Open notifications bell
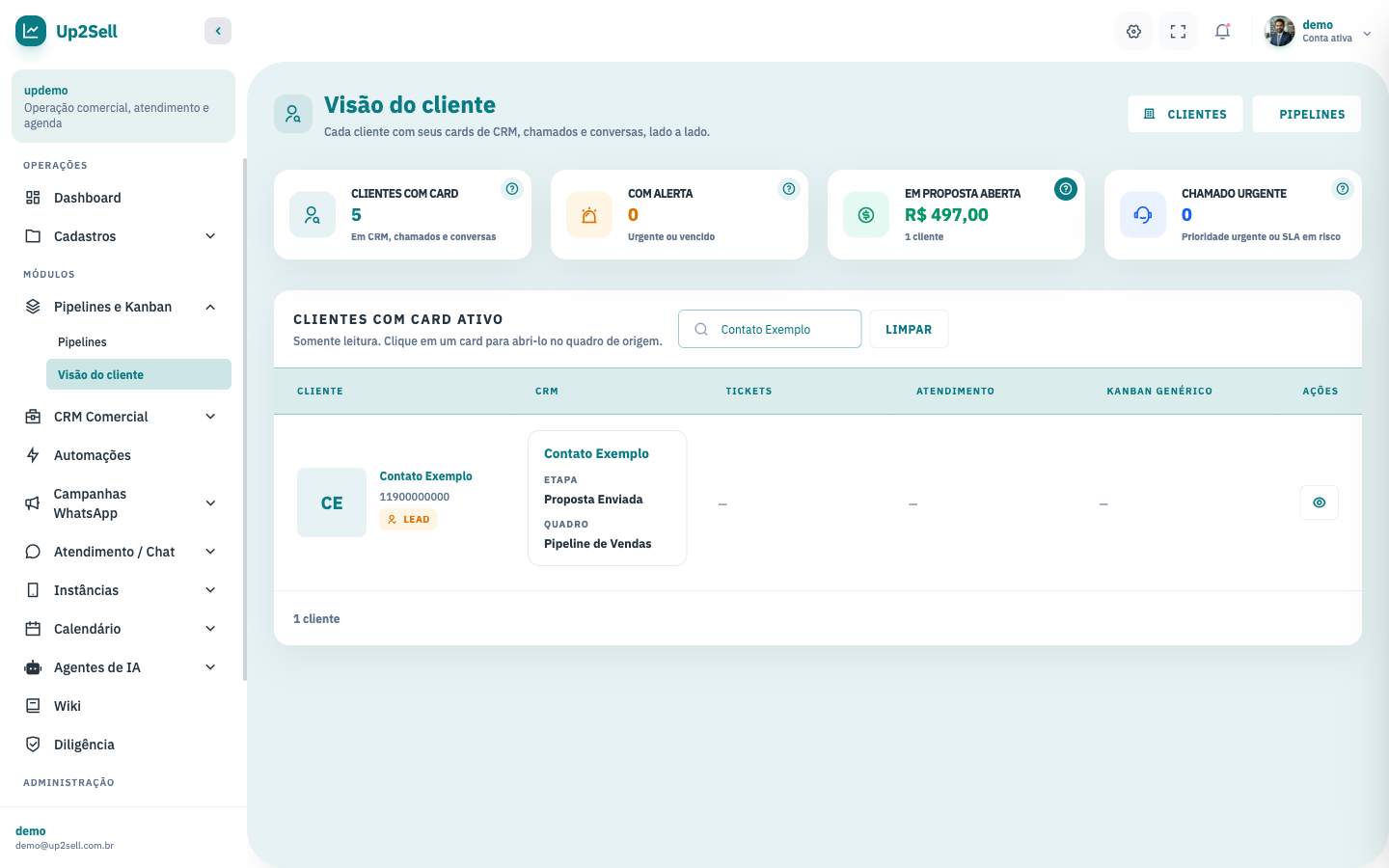This screenshot has height=868, width=1389. (x=1222, y=32)
